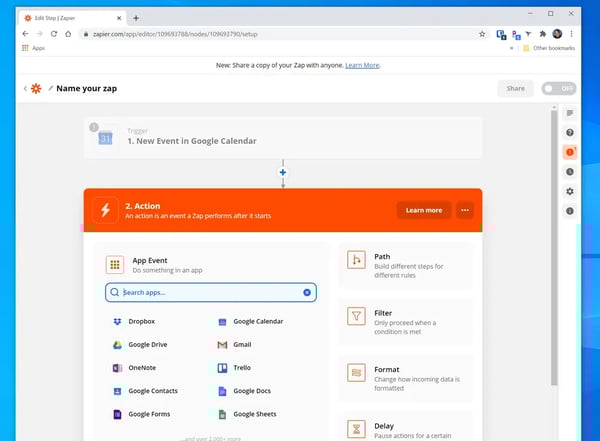Focus the Search apps input field

coord(211,292)
